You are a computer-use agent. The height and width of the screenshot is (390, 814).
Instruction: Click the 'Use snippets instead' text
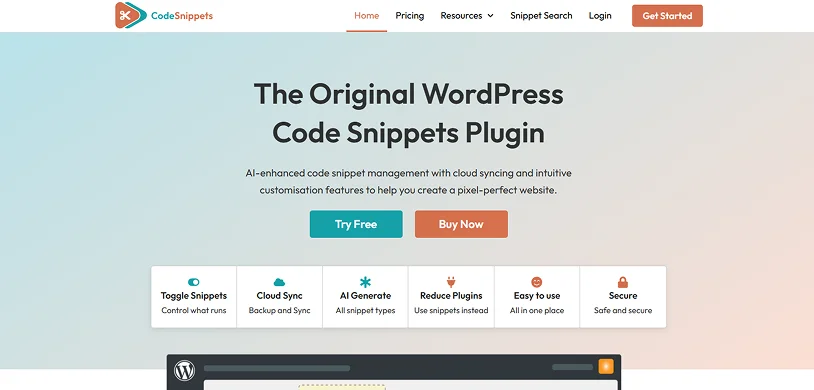pyautogui.click(x=451, y=311)
